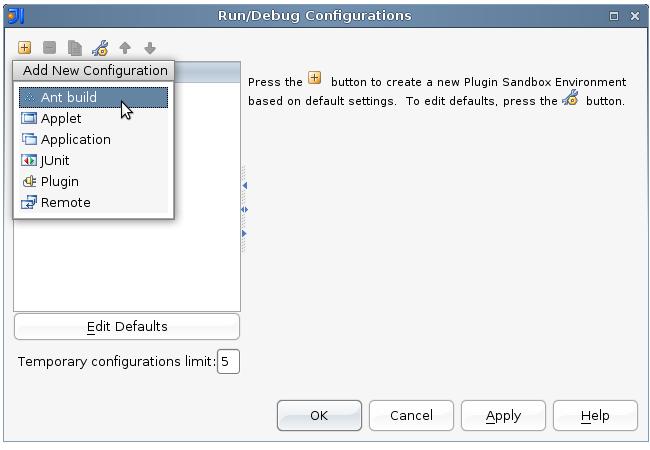Click the Add New Configuration plus icon
650x450 pixels.
[x=25, y=47]
